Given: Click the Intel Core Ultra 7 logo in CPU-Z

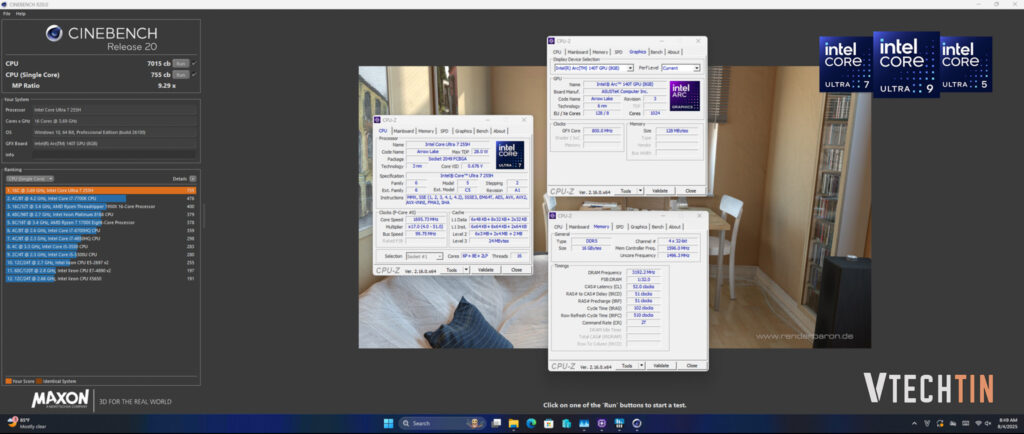Looking at the screenshot, I should [x=509, y=155].
